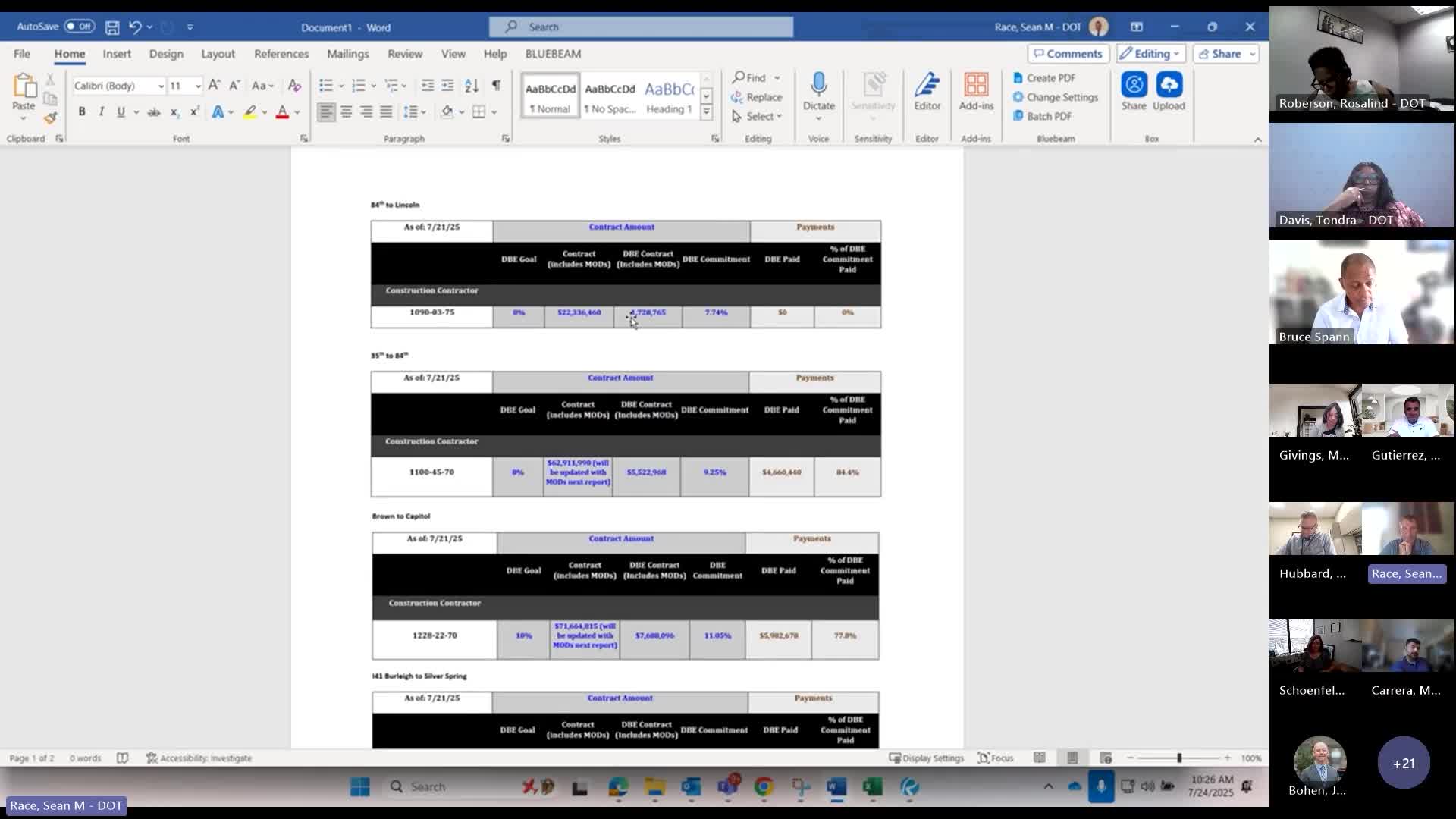
Task: Click the Word search box
Action: [x=641, y=27]
